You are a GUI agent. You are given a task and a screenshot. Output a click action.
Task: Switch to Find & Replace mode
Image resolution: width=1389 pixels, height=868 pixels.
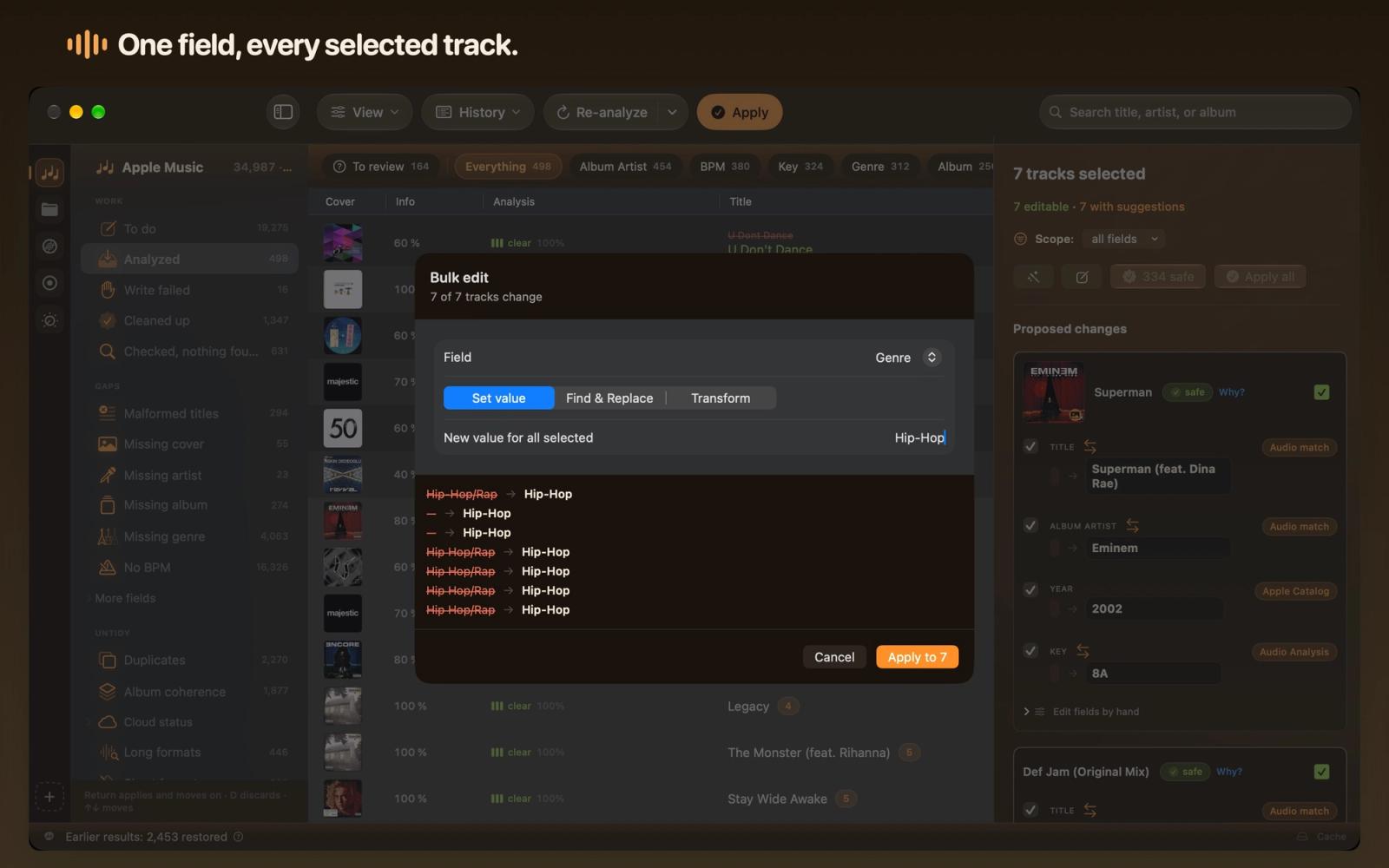click(x=609, y=398)
